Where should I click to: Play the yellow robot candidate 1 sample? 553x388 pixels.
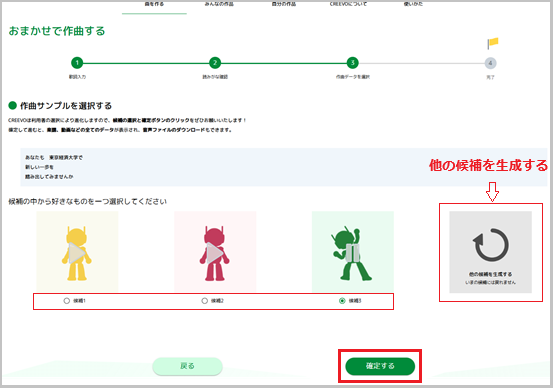[x=77, y=253]
